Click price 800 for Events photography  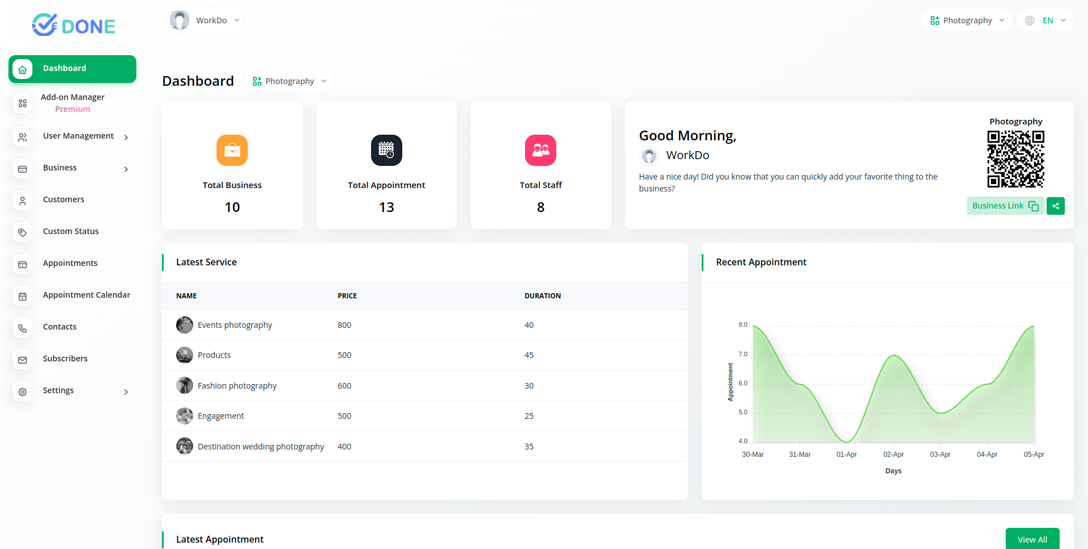(x=344, y=325)
